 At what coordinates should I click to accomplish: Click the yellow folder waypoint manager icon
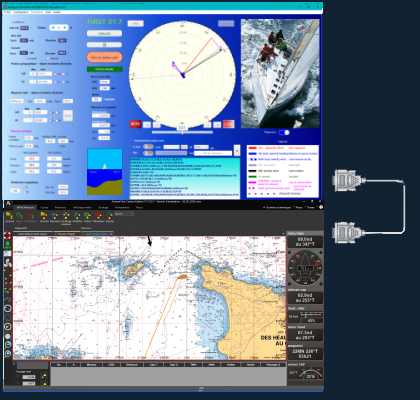pos(9,216)
